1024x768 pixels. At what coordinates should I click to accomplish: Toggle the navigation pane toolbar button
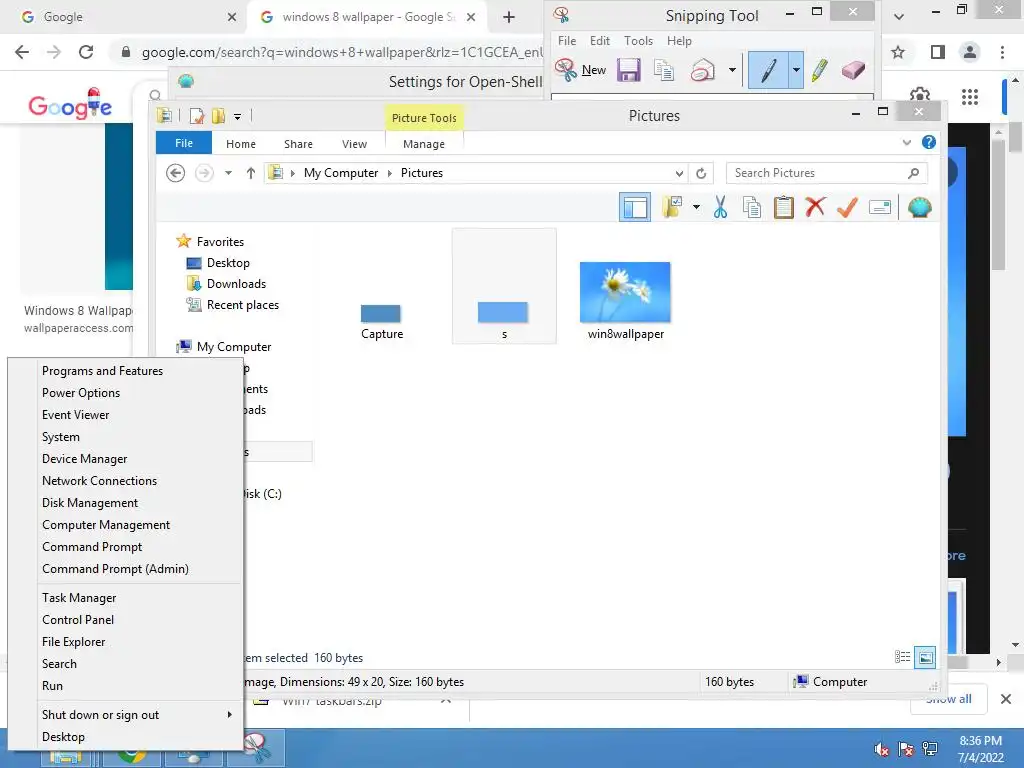tap(635, 208)
